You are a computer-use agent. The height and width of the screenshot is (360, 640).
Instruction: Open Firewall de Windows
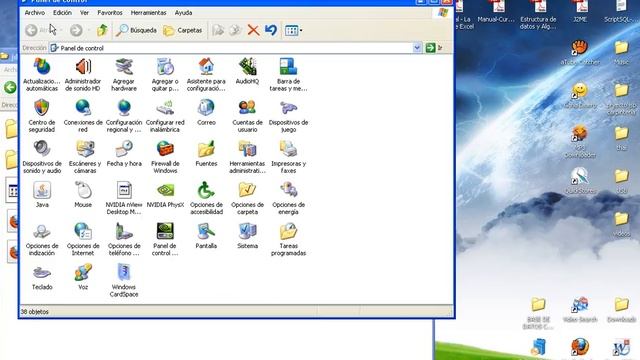[165, 157]
